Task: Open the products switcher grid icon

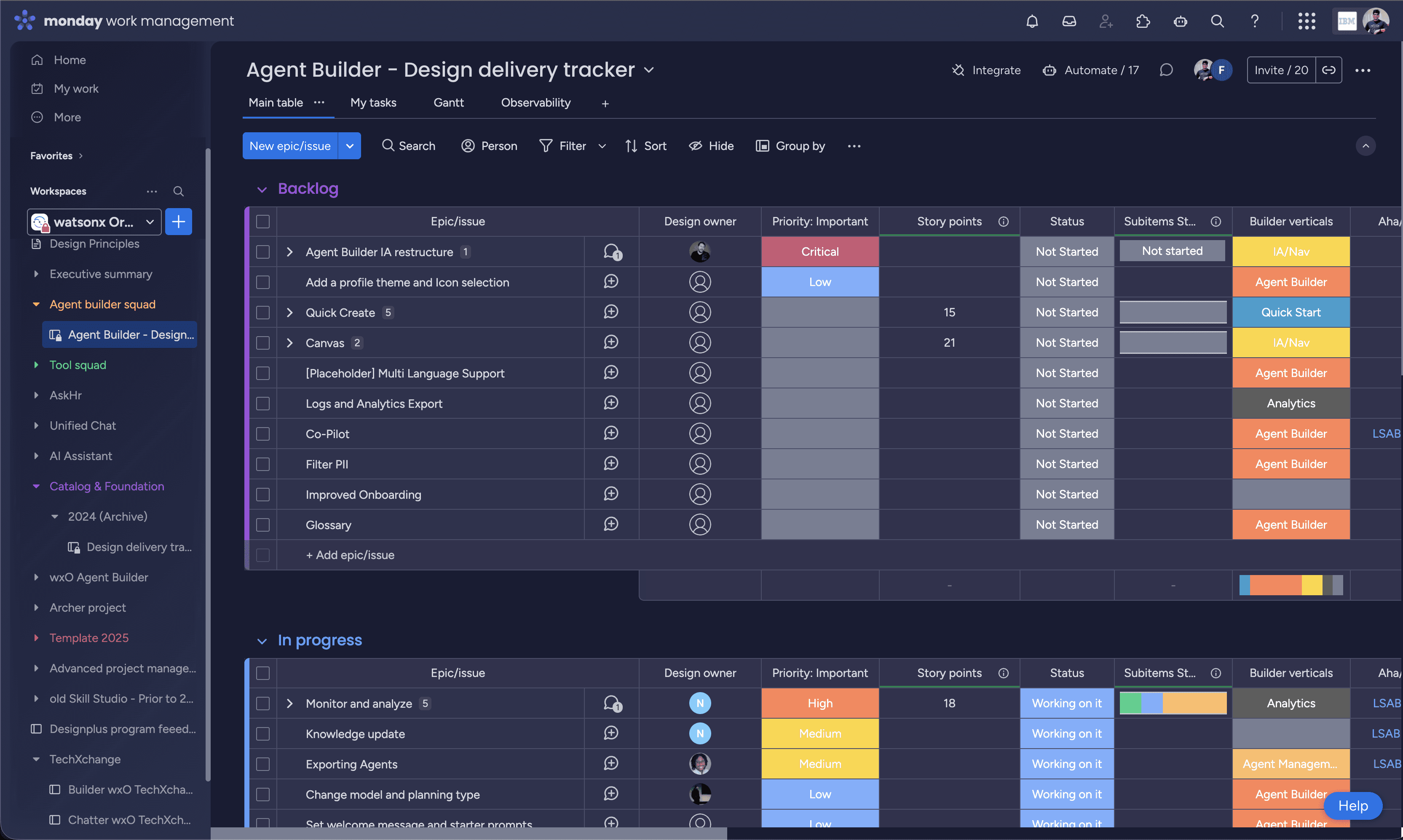Action: [1306, 21]
